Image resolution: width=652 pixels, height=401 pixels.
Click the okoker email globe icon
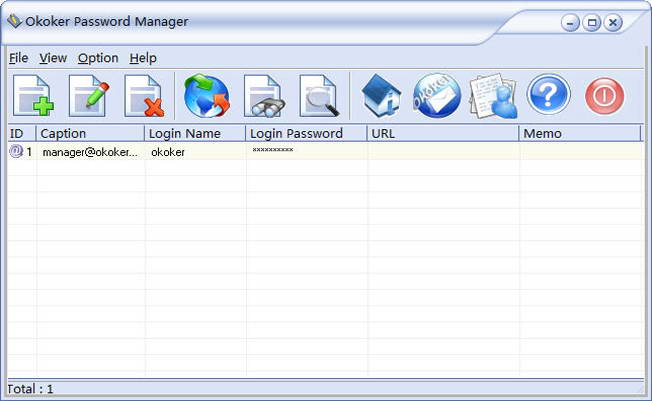[437, 95]
